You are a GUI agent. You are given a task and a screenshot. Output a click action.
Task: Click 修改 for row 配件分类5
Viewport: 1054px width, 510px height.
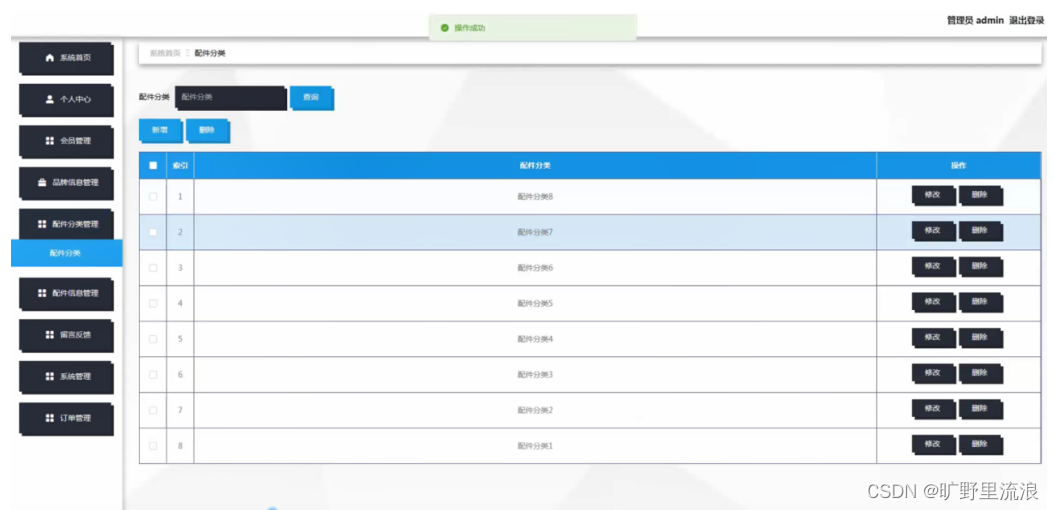pyautogui.click(x=933, y=302)
